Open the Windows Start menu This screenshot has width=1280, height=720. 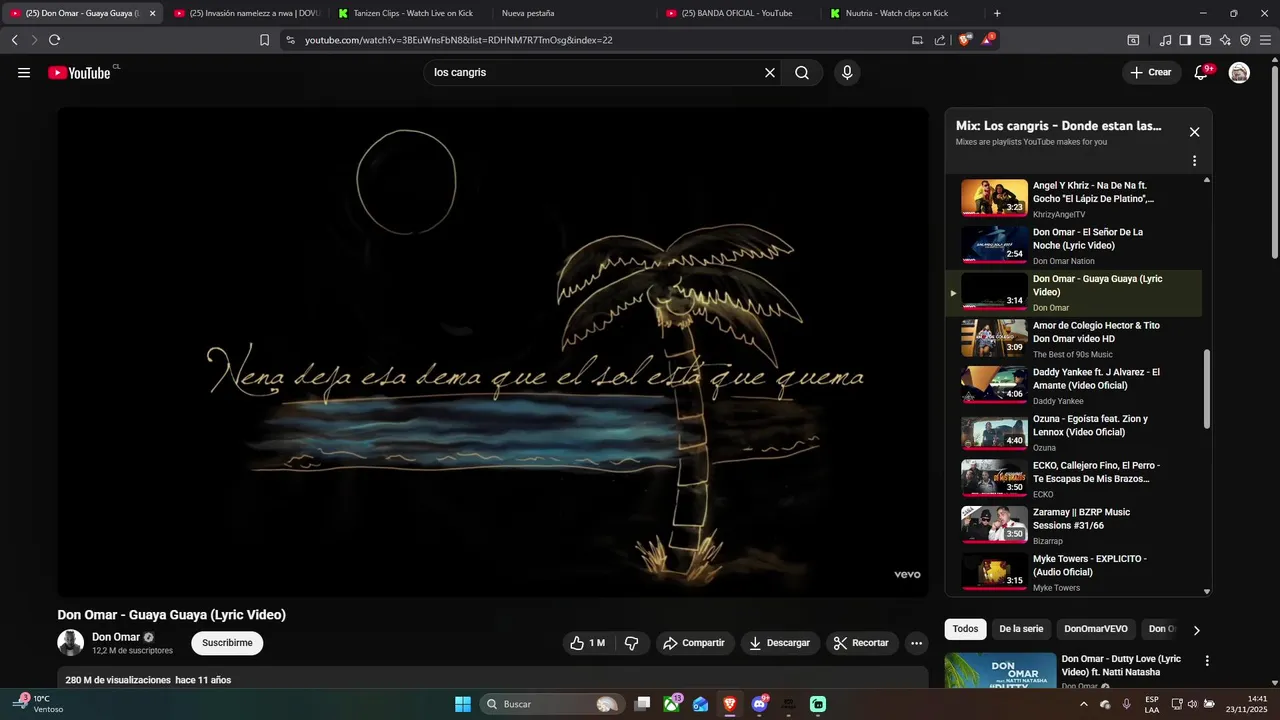[463, 704]
